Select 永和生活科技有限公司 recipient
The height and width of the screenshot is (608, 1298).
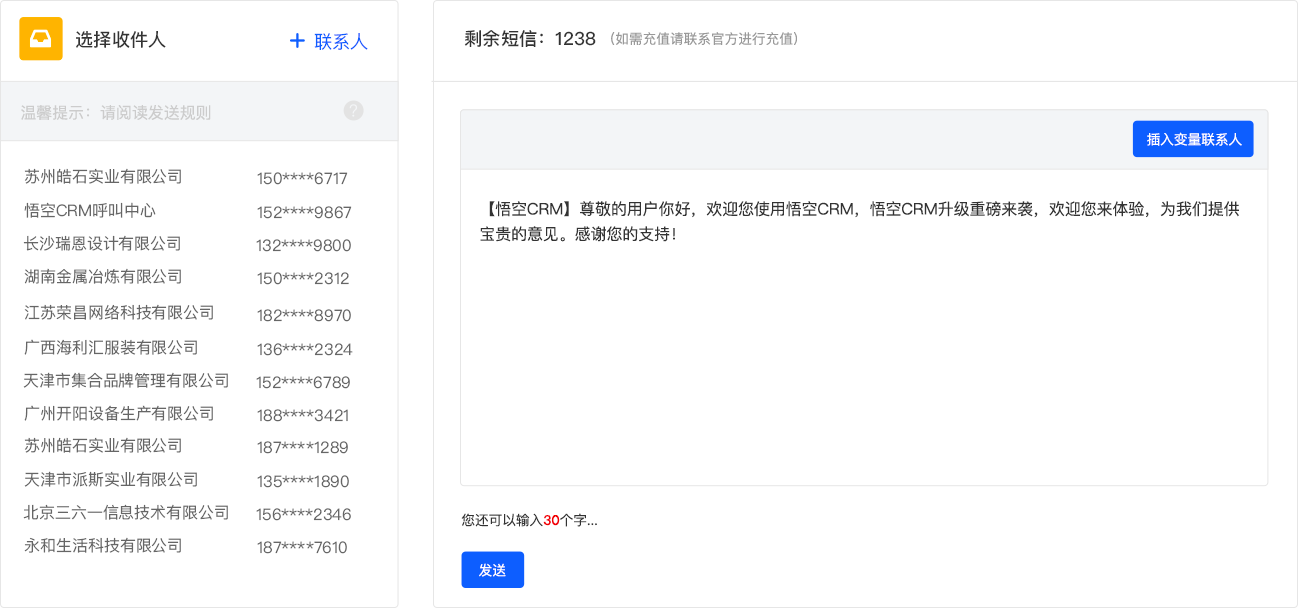(x=103, y=546)
